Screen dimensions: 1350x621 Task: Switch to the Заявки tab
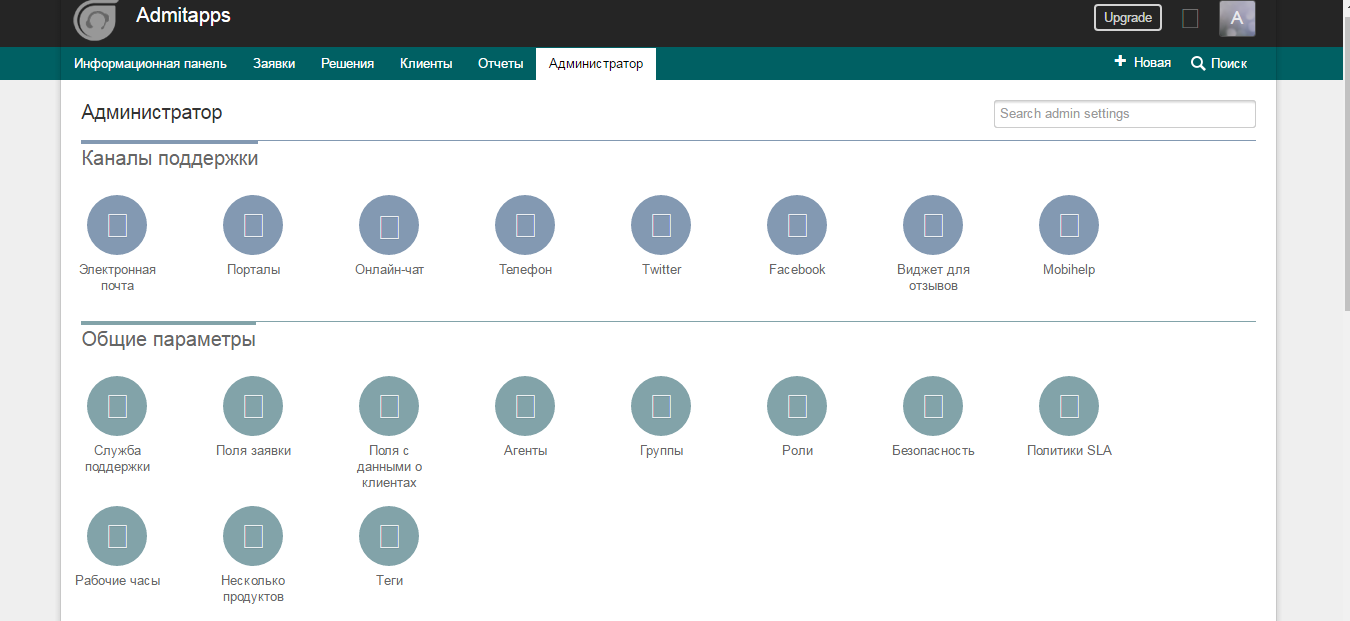tap(274, 63)
